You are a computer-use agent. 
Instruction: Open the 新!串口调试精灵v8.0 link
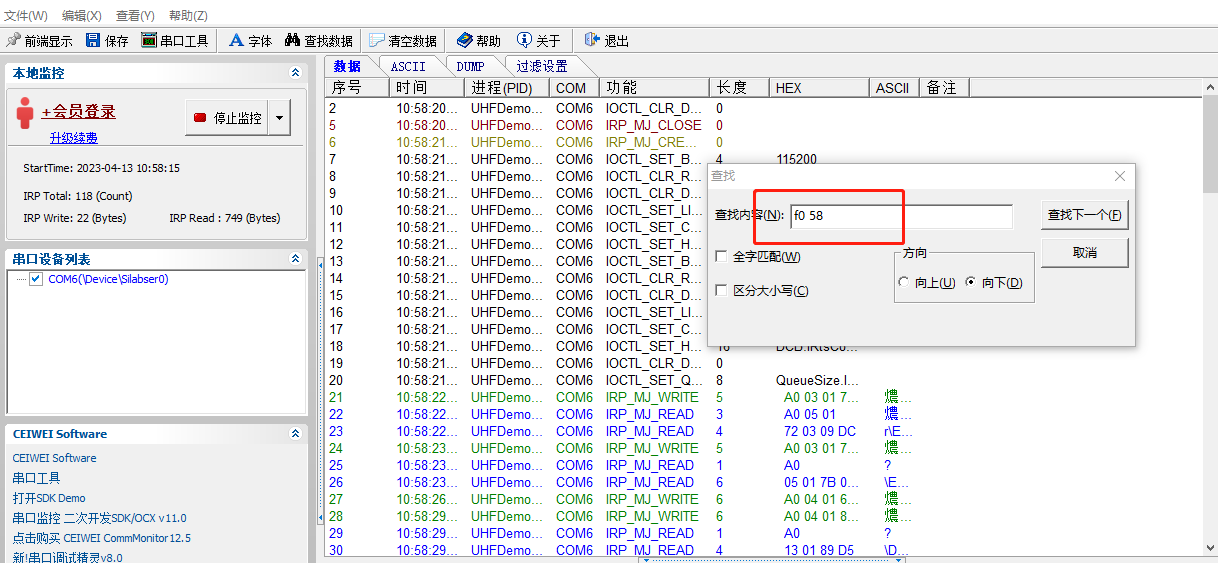pyautogui.click(x=67, y=558)
